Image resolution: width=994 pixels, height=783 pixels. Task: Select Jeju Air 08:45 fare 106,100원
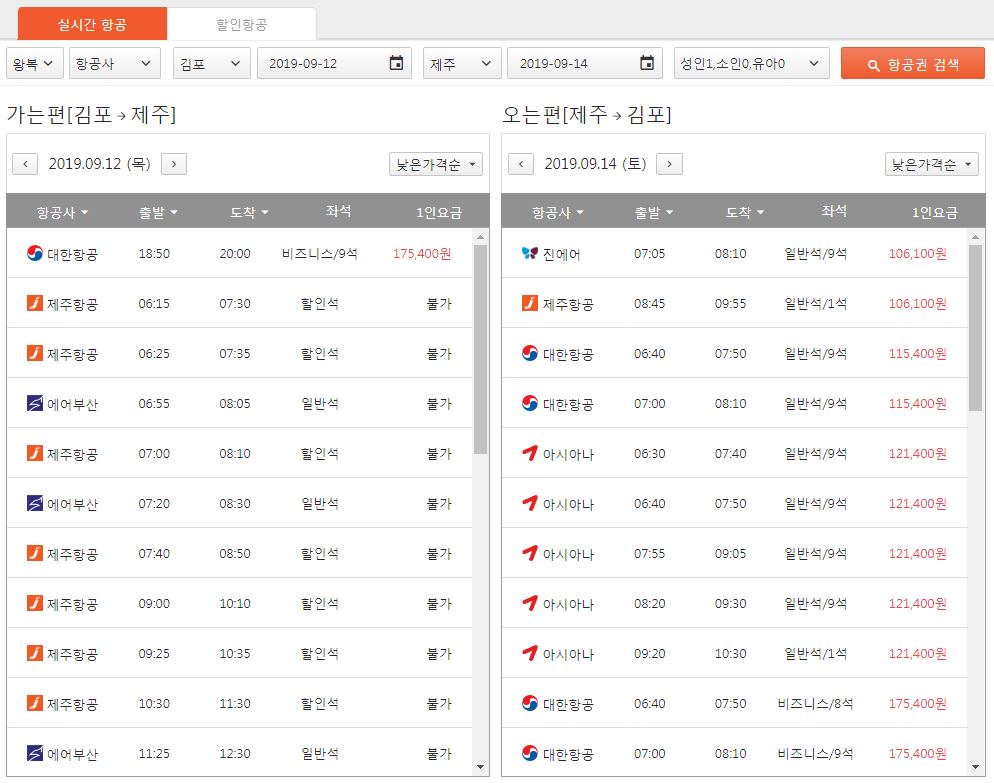click(x=917, y=304)
